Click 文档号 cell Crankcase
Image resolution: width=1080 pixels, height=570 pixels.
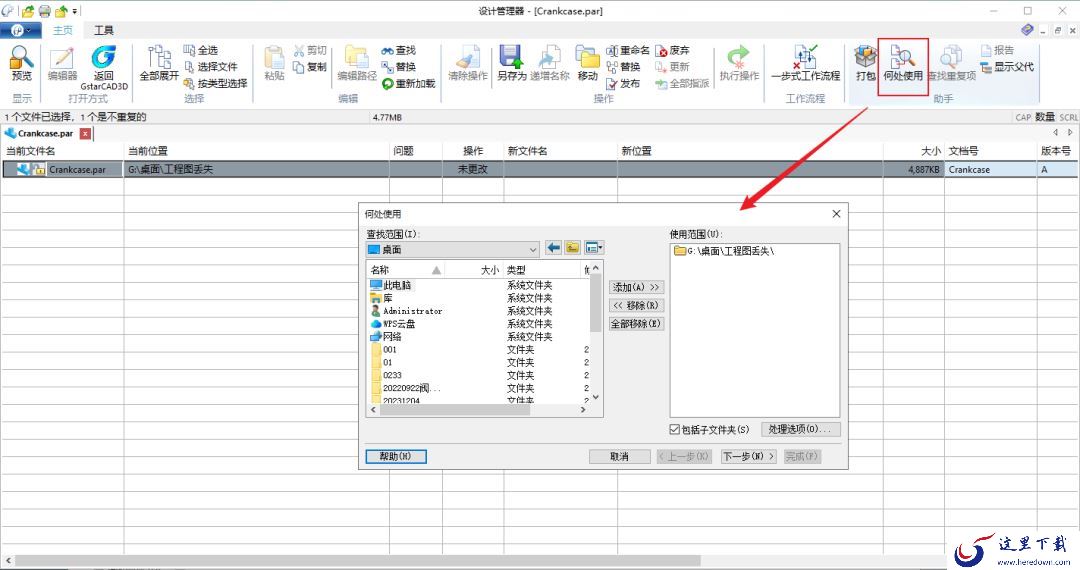[x=990, y=169]
